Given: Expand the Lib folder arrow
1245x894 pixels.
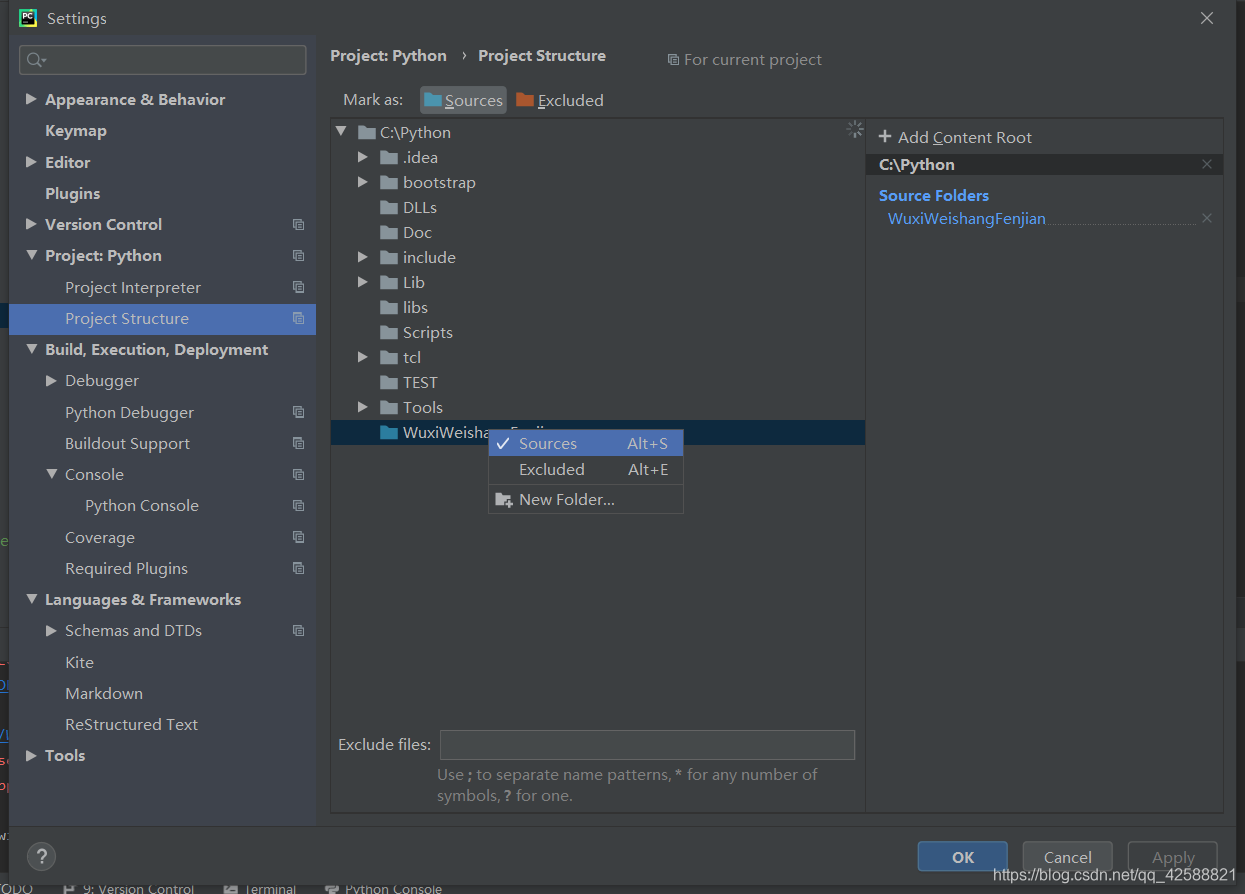Looking at the screenshot, I should coord(363,282).
